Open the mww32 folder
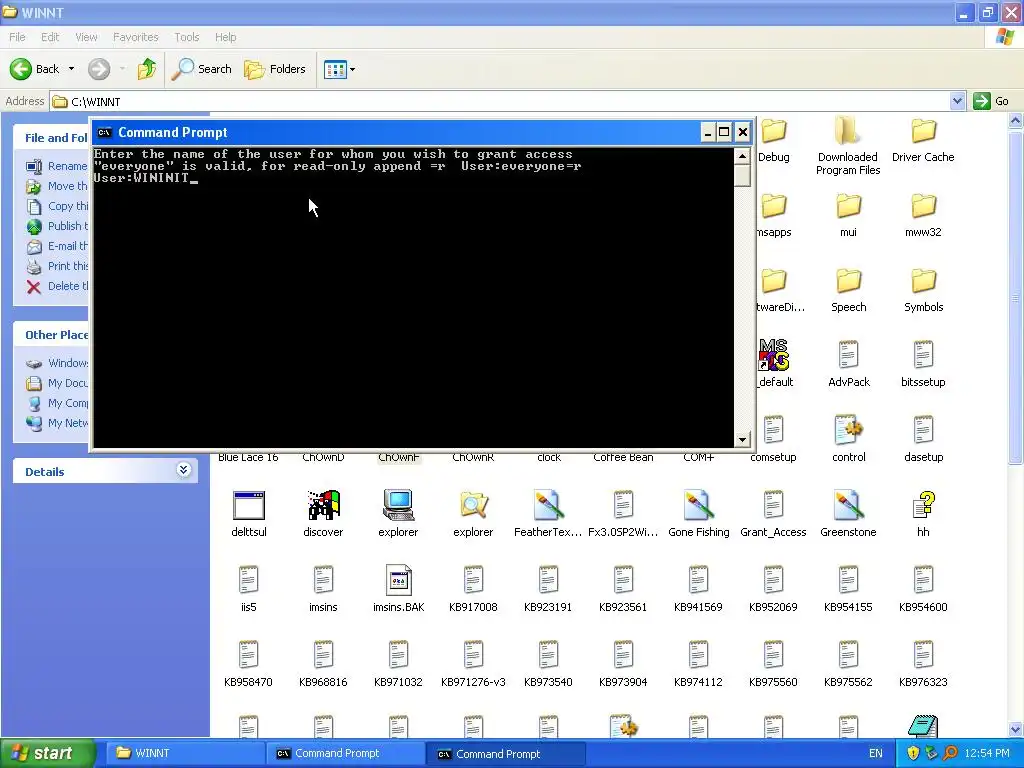This screenshot has width=1024, height=768. 923,206
